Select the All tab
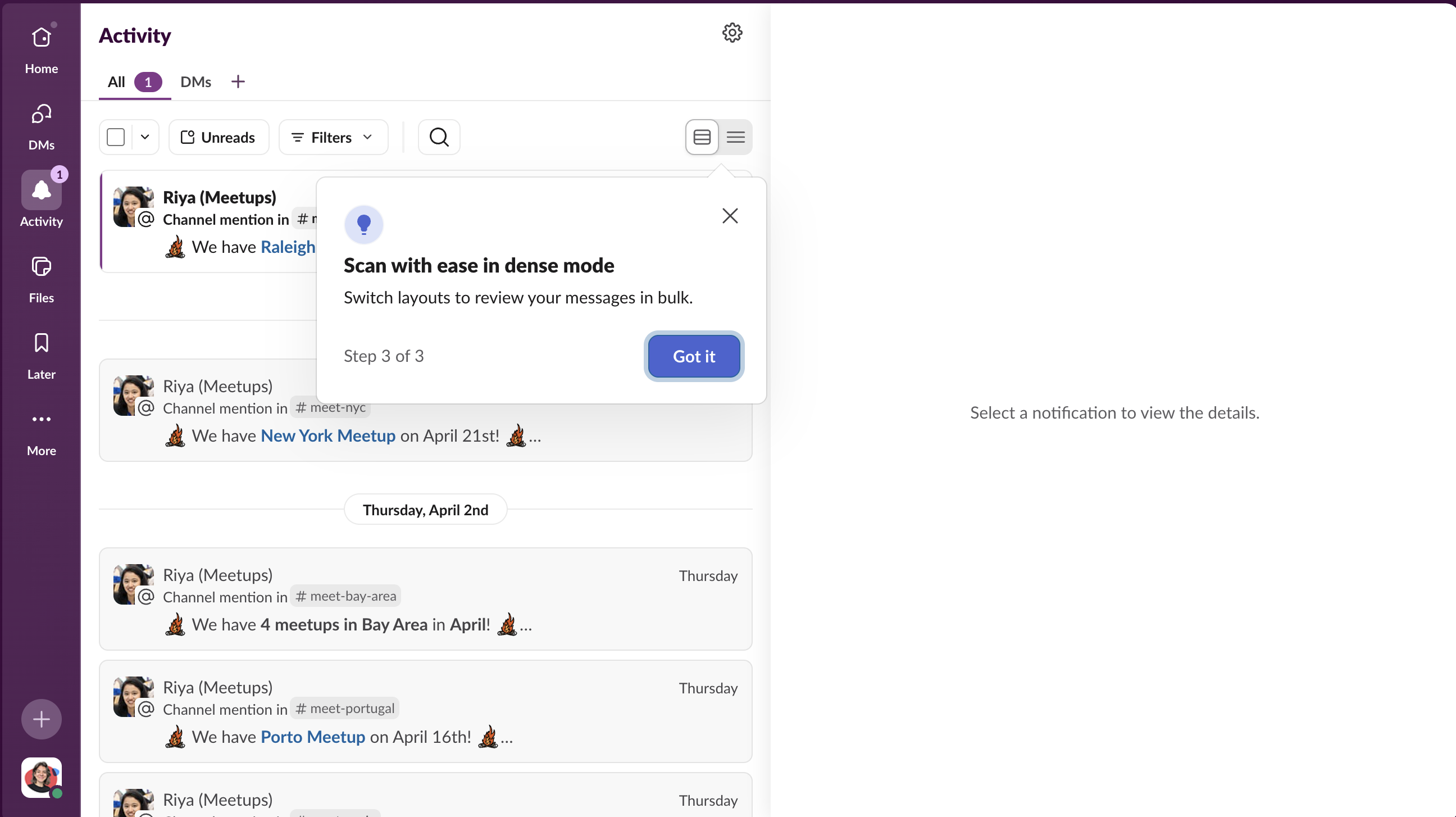The height and width of the screenshot is (817, 1456). coord(117,82)
